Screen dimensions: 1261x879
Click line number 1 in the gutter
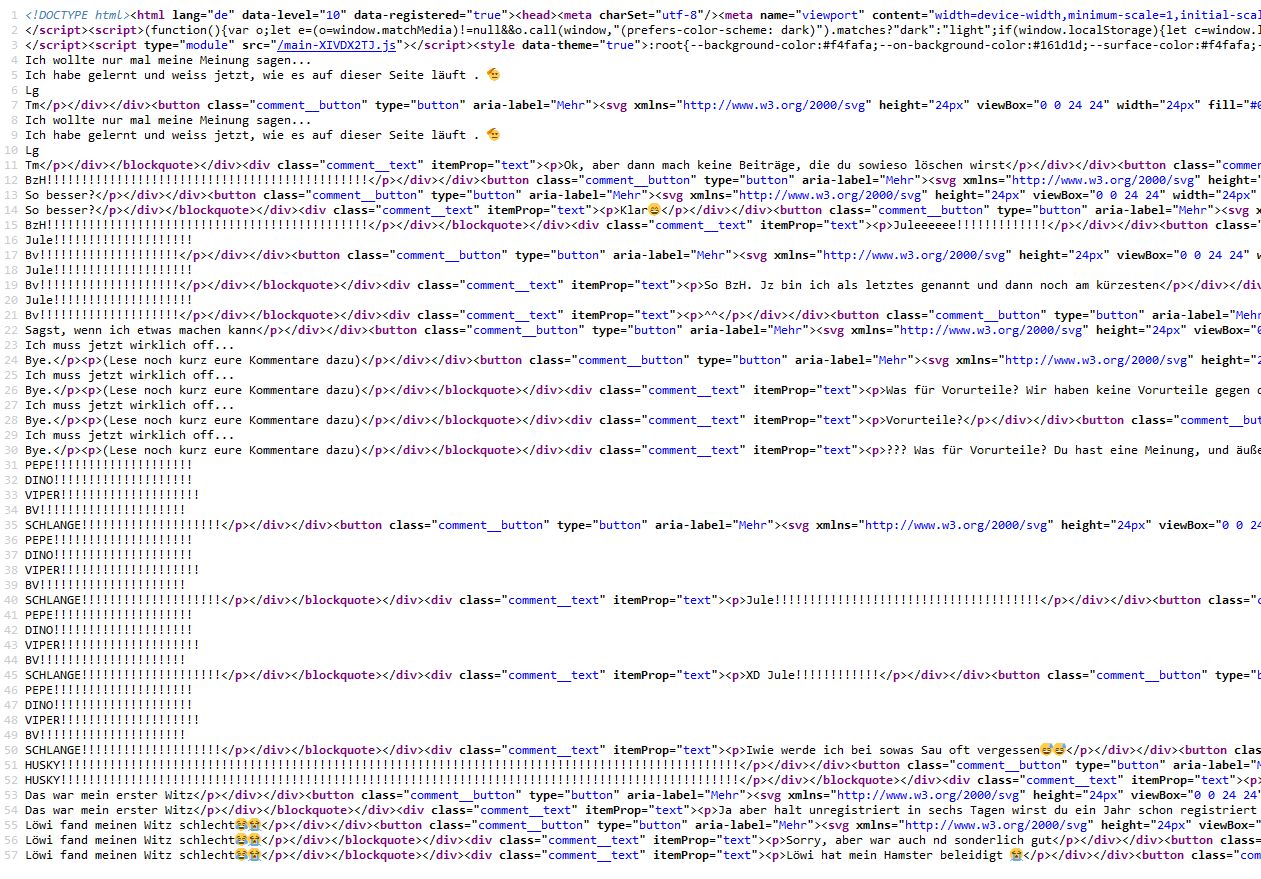tap(14, 15)
